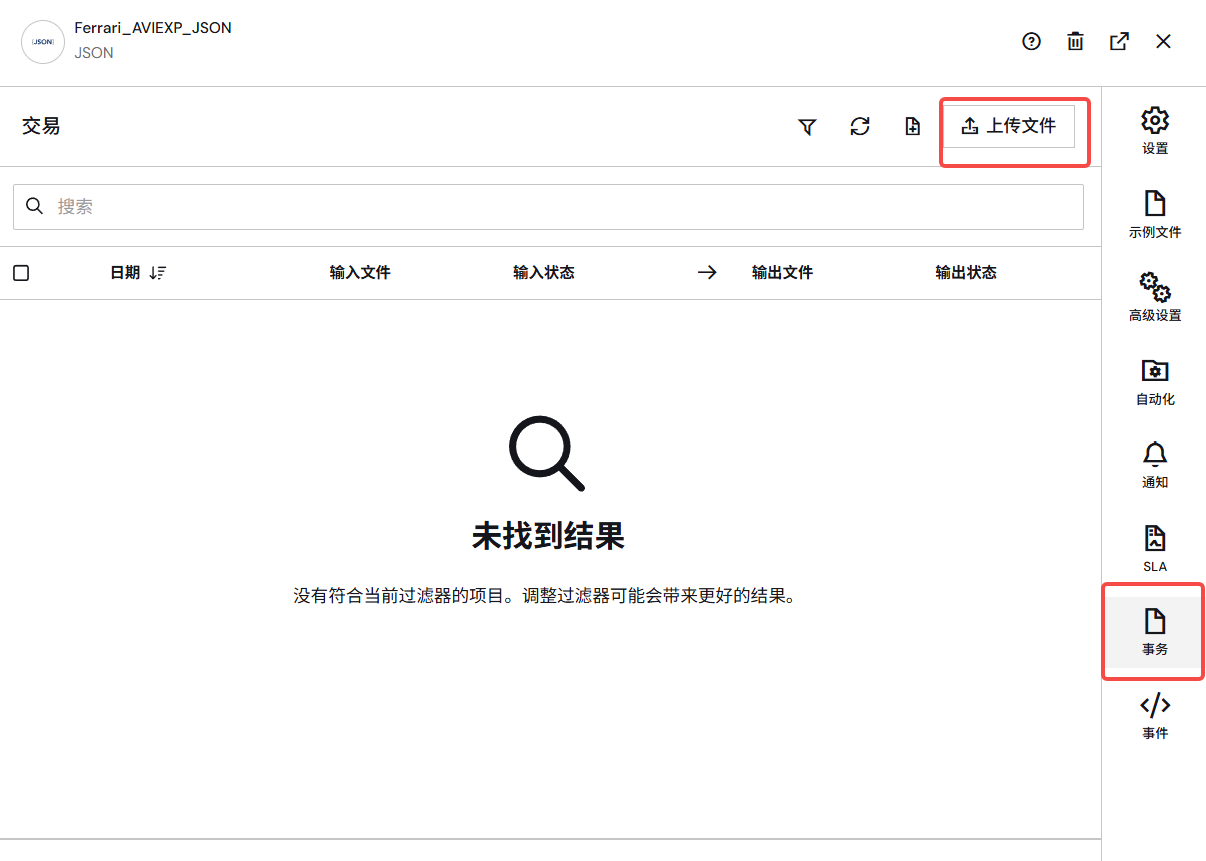Refresh the transactions list
Screen dimensions: 1206x861
pyautogui.click(x=860, y=126)
